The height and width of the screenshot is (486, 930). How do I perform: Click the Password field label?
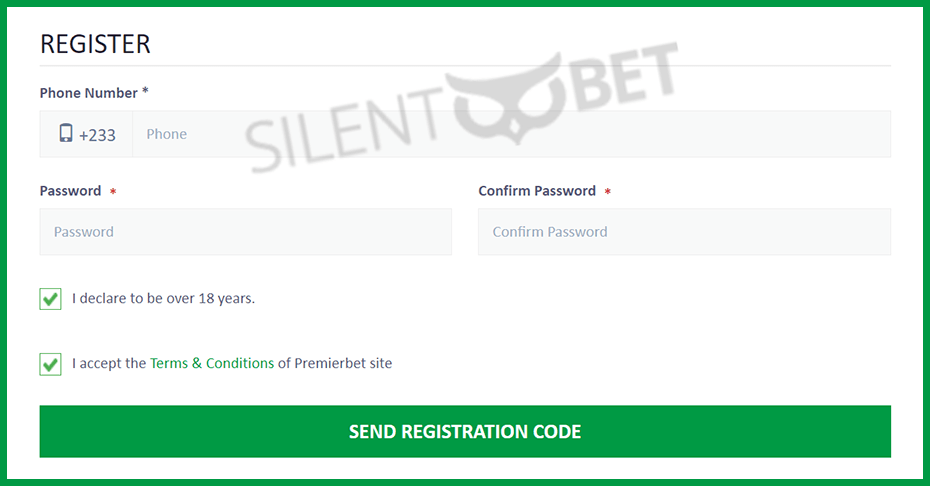[x=71, y=191]
